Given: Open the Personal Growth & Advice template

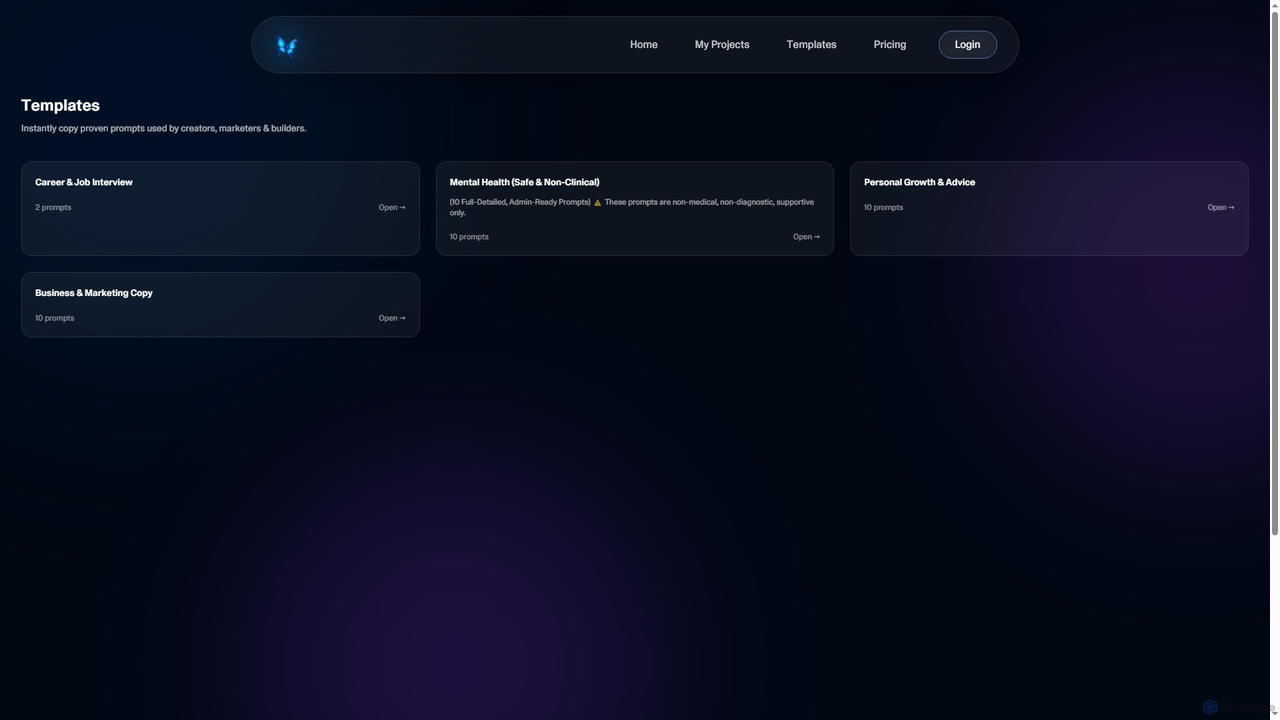Looking at the screenshot, I should pyautogui.click(x=1221, y=208).
